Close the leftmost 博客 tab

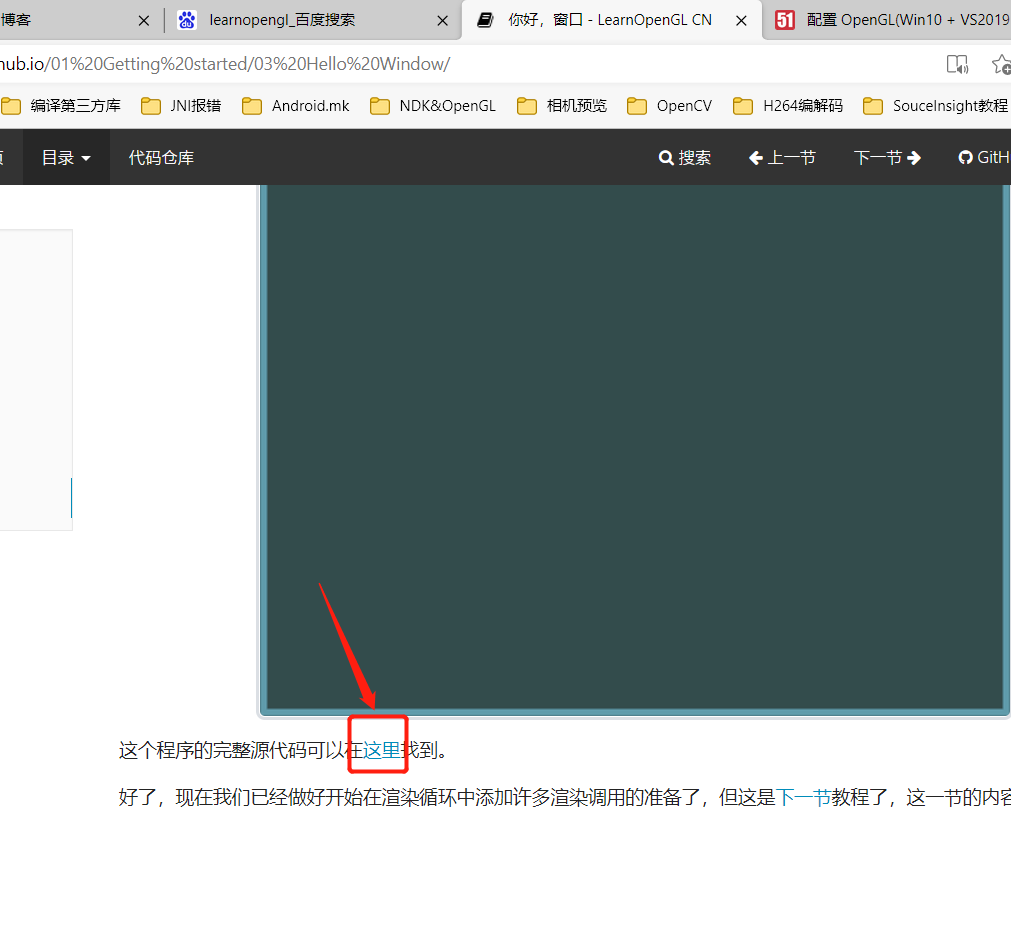[x=143, y=20]
